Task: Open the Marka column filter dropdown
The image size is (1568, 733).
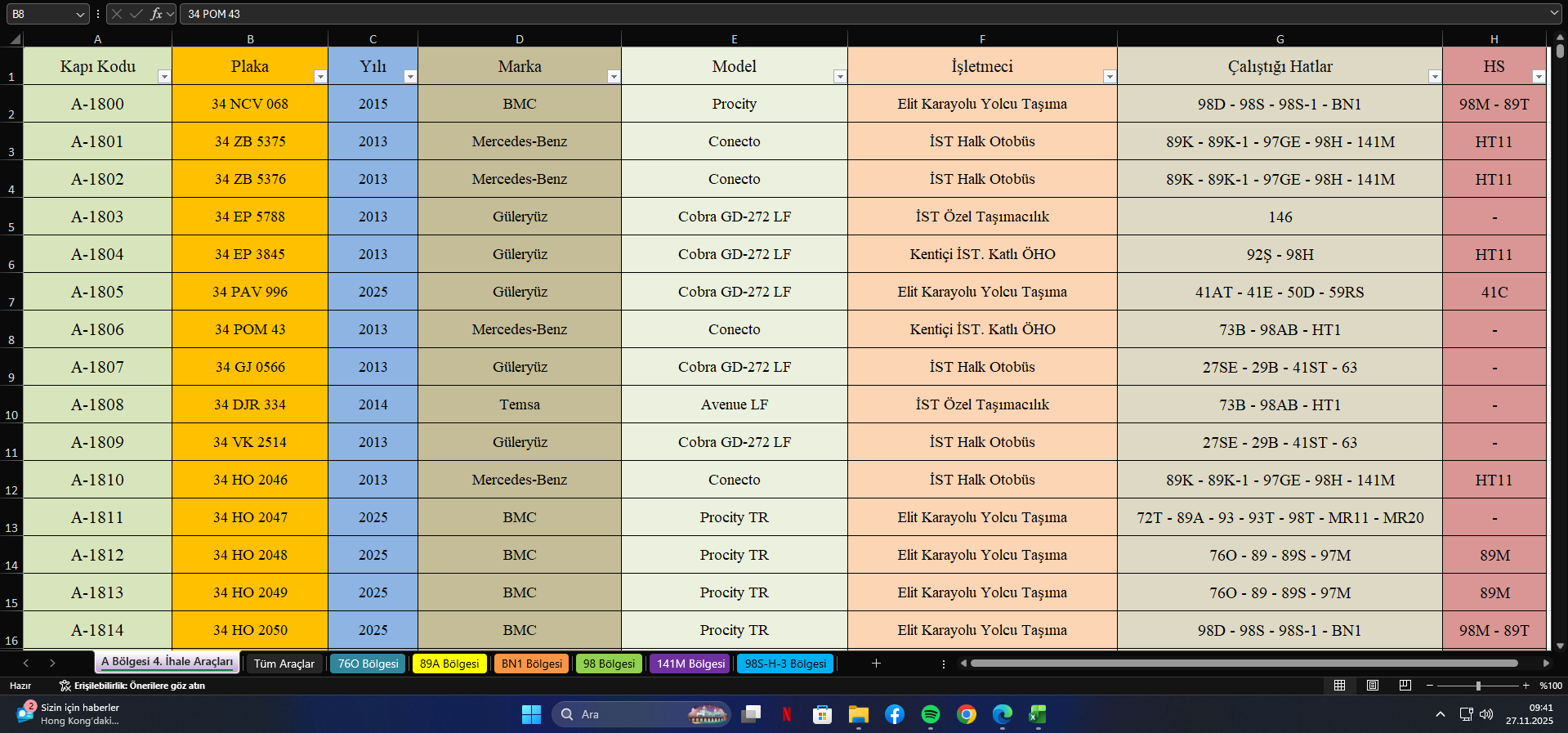Action: coord(613,77)
